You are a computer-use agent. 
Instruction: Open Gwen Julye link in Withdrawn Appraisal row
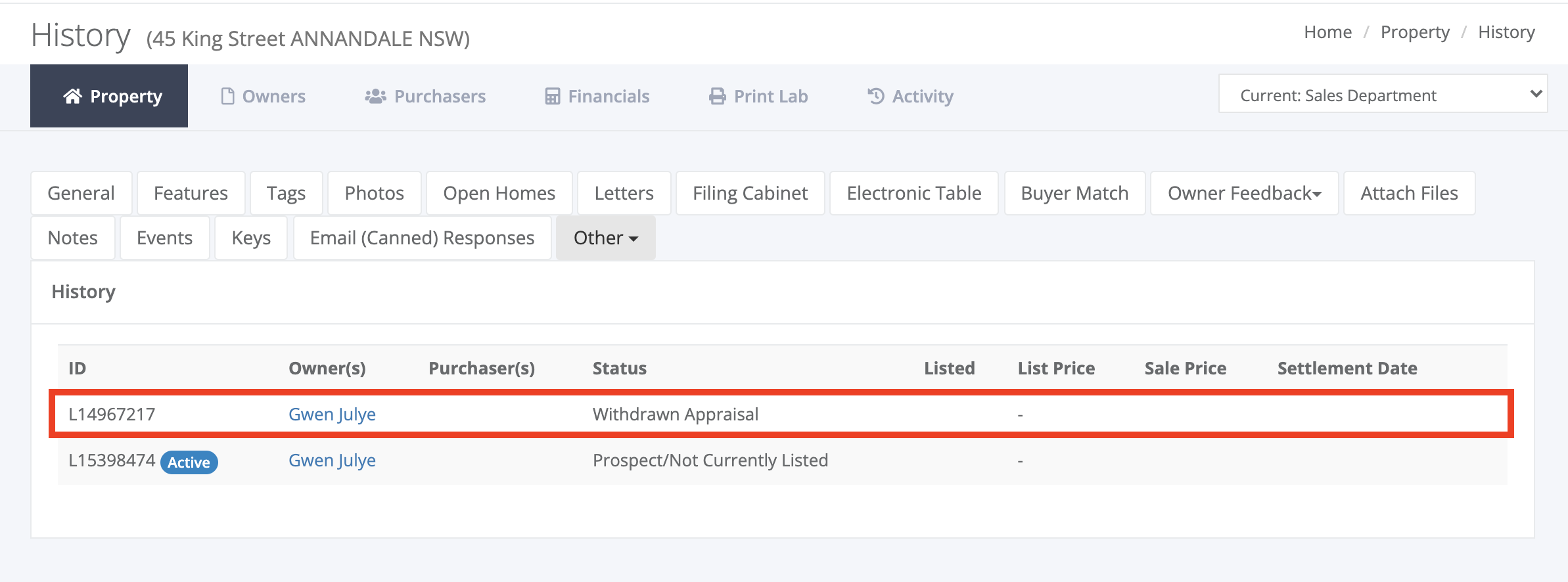[332, 414]
